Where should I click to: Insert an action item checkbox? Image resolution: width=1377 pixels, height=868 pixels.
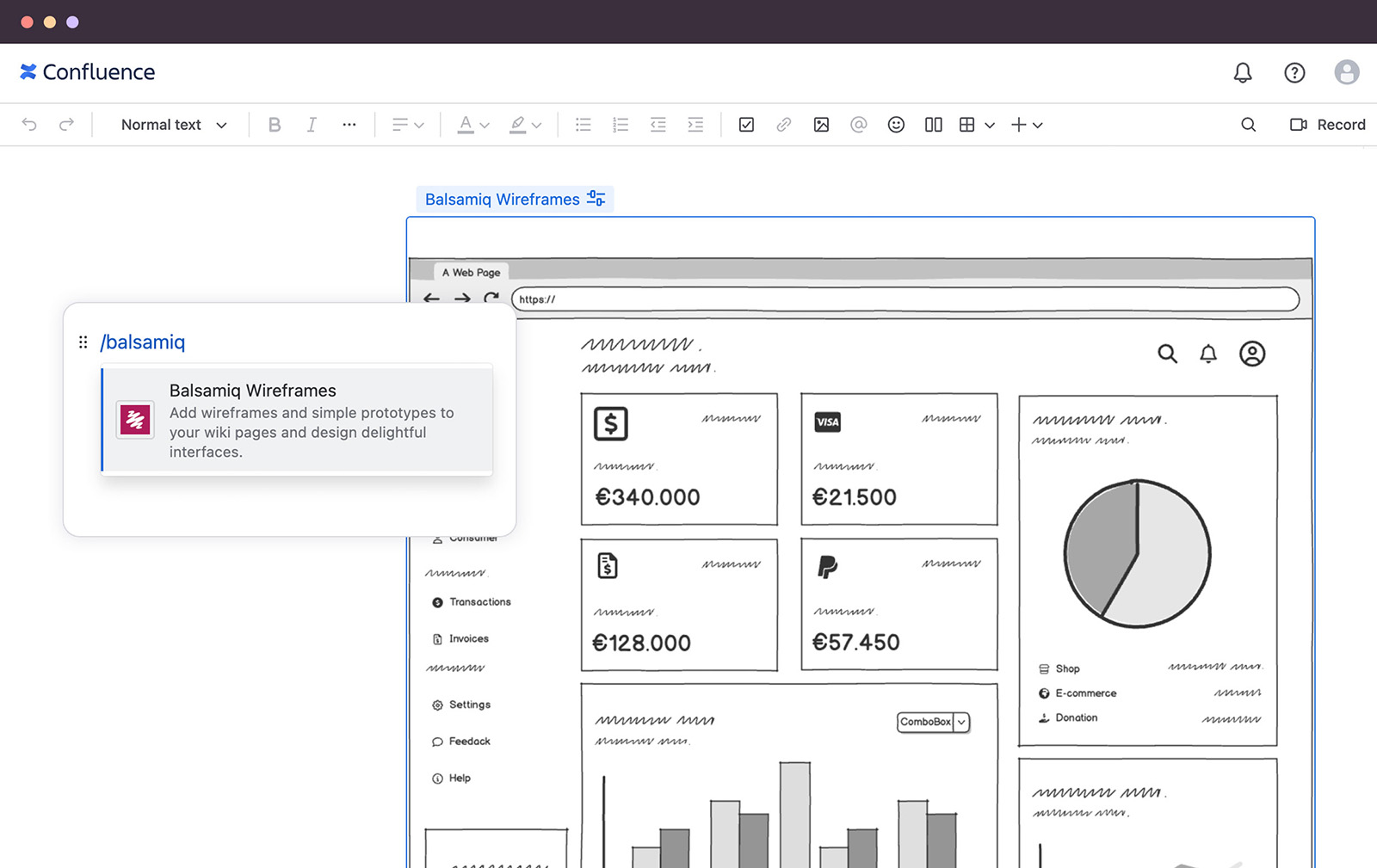pos(745,125)
